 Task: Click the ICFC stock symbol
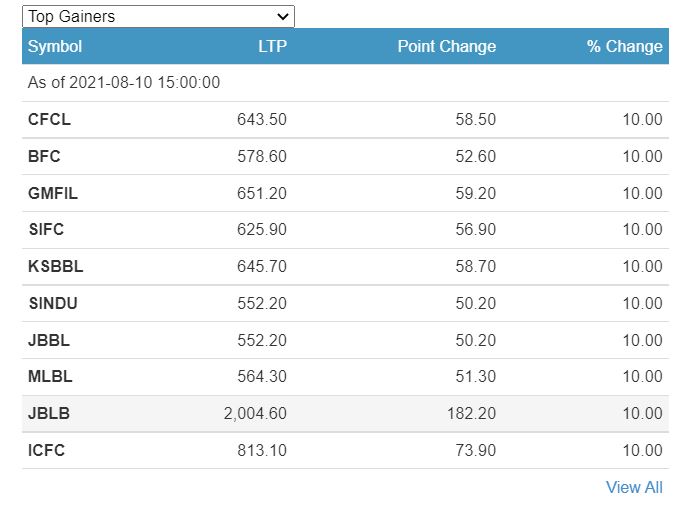point(47,450)
